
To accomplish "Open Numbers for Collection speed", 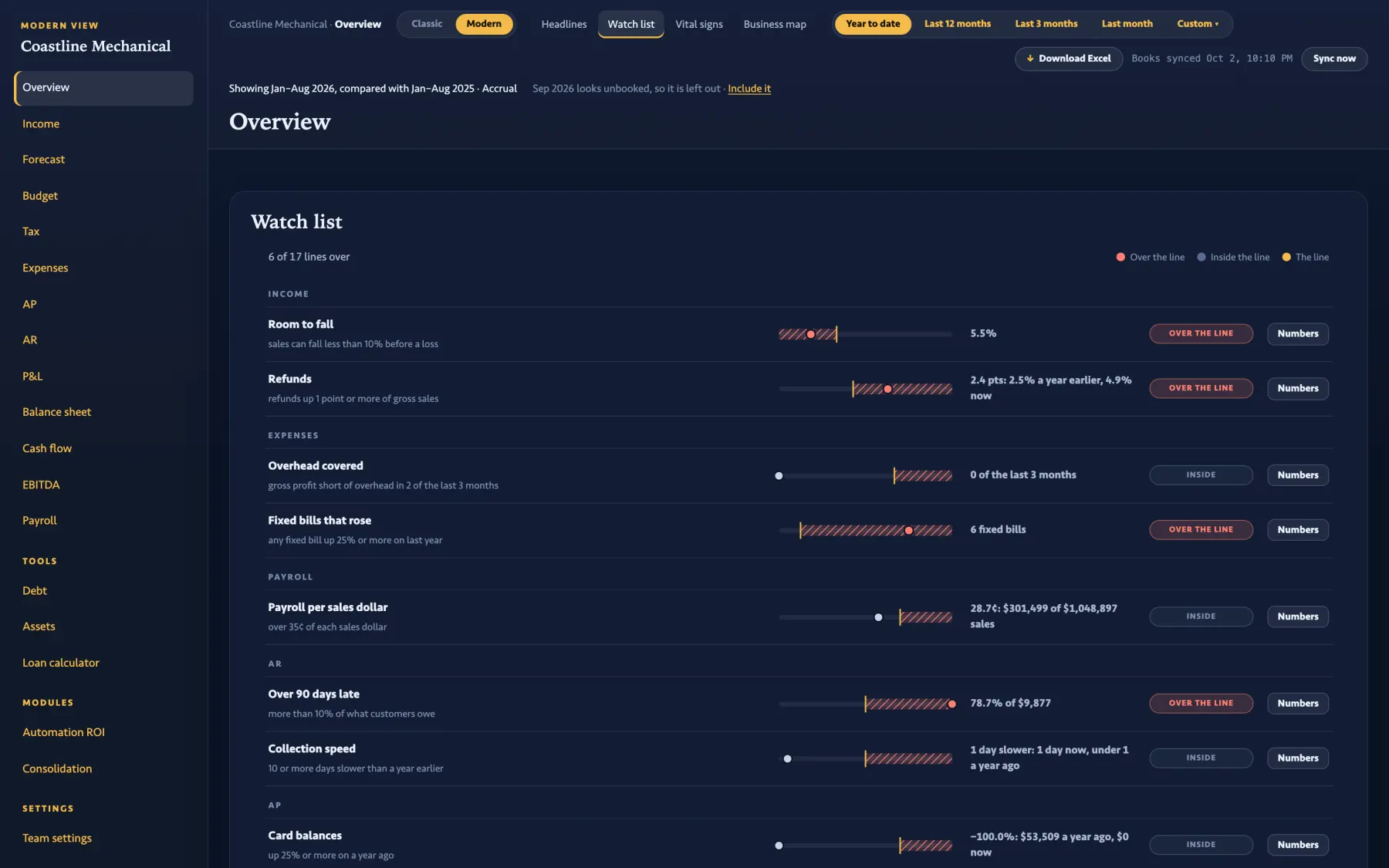I will [1298, 758].
